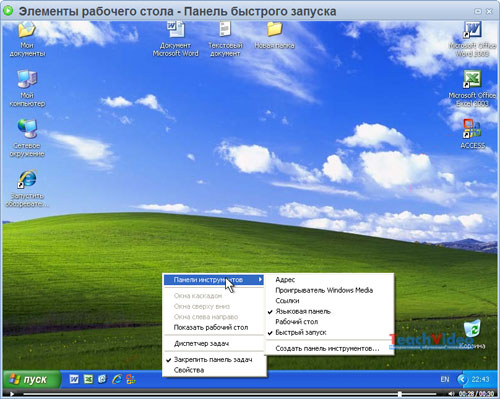Screen dimensions: 500x399
Task: Click the пуск Start button
Action: (x=32, y=379)
